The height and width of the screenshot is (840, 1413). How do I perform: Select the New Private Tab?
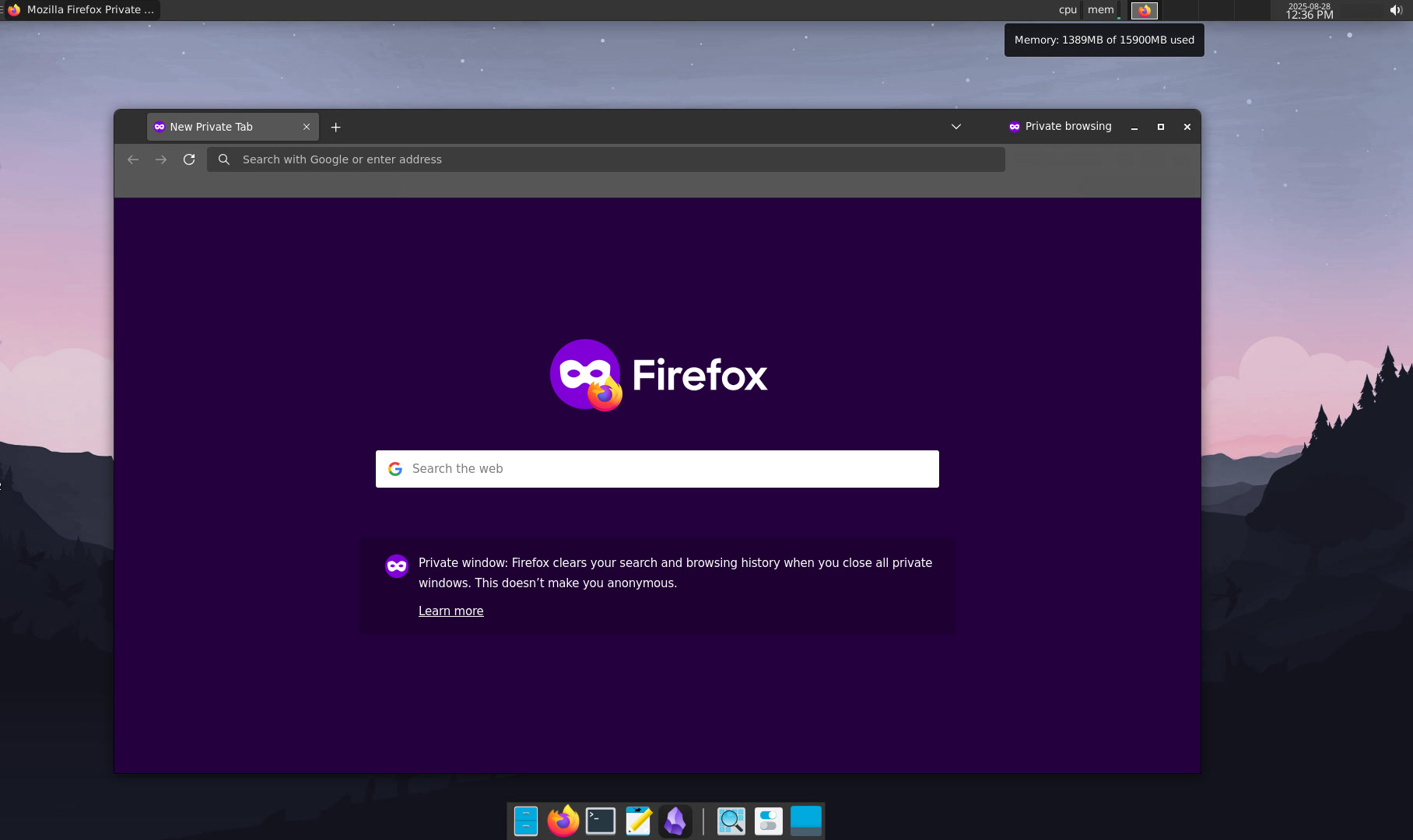[233, 127]
